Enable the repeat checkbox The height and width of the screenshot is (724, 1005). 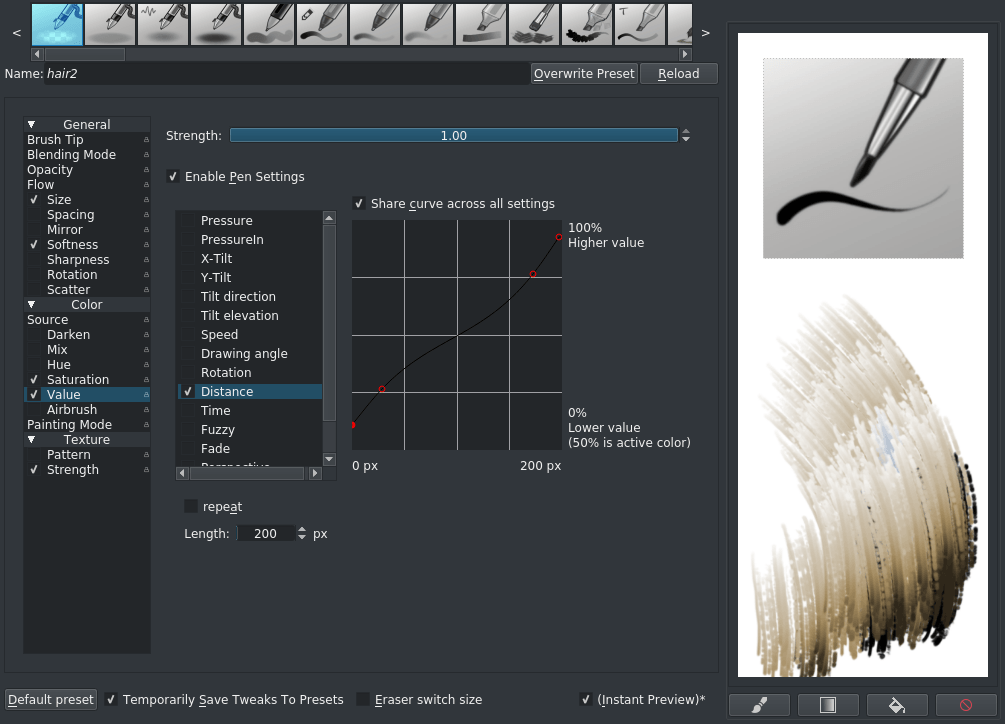pos(191,506)
